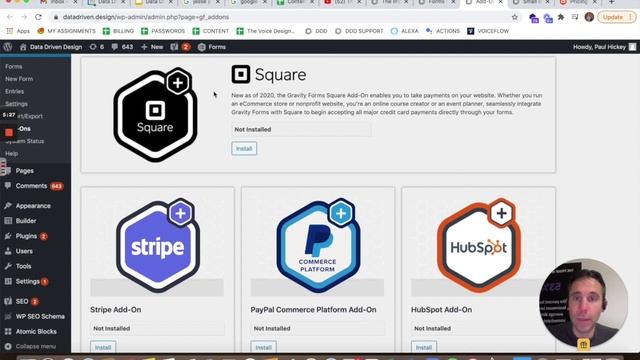The width and height of the screenshot is (640, 360).
Task: Install the PayPal Commerce Platform Add-On
Action: tap(263, 347)
